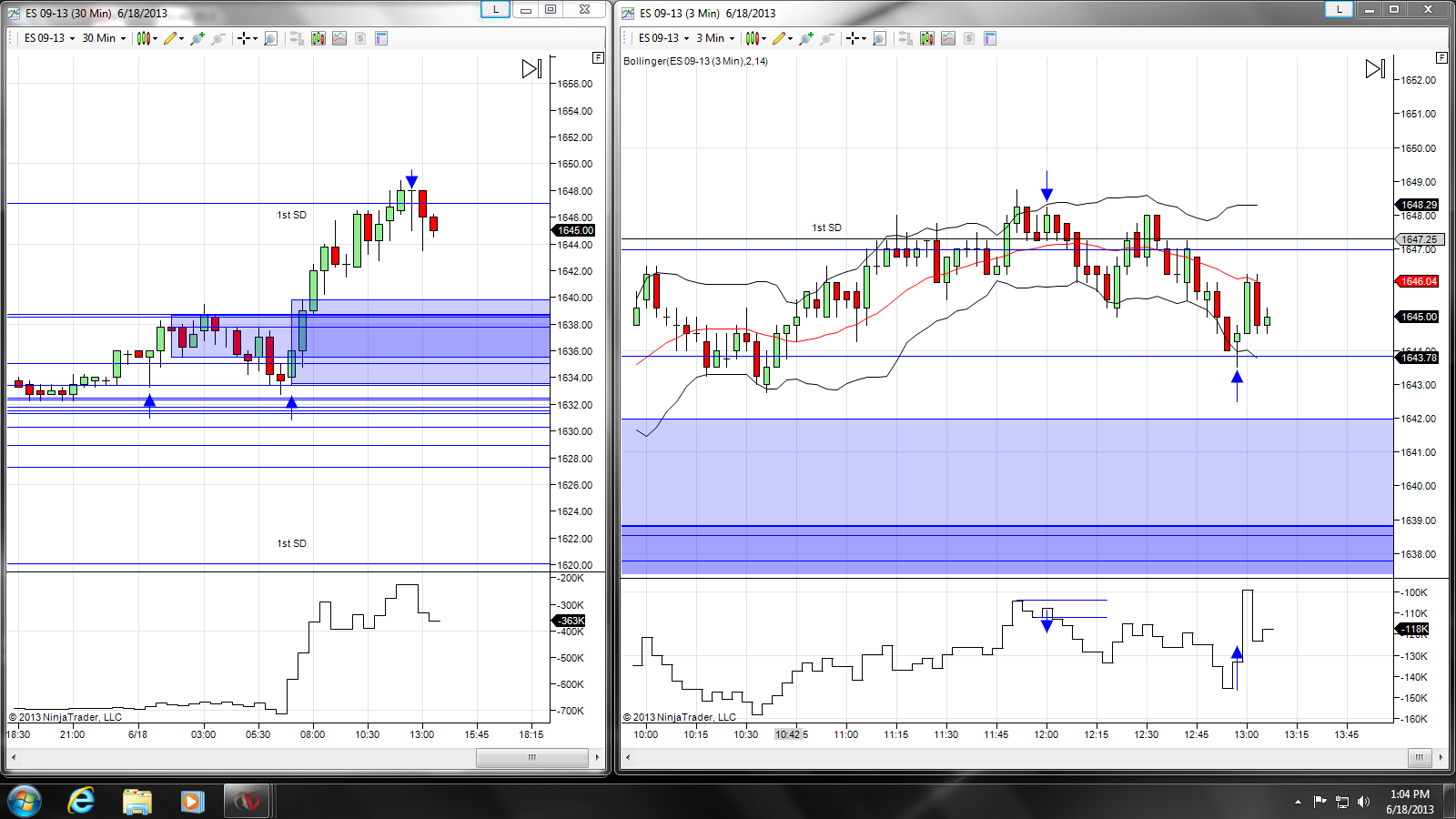1456x819 pixels.
Task: Open Data Series icon in 3 Min toolbar
Action: (x=927, y=38)
